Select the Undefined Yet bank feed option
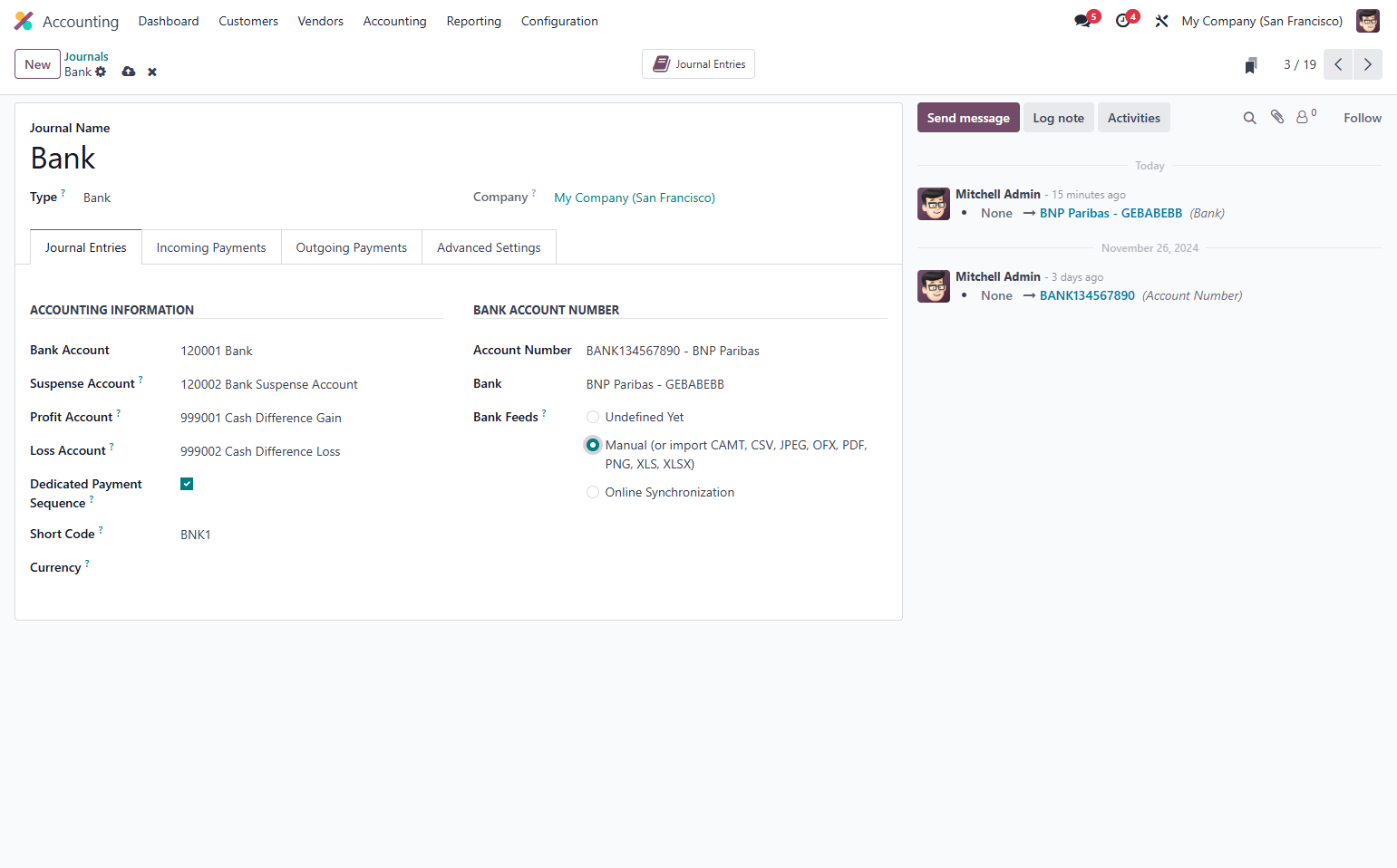Image resolution: width=1397 pixels, height=868 pixels. point(593,417)
